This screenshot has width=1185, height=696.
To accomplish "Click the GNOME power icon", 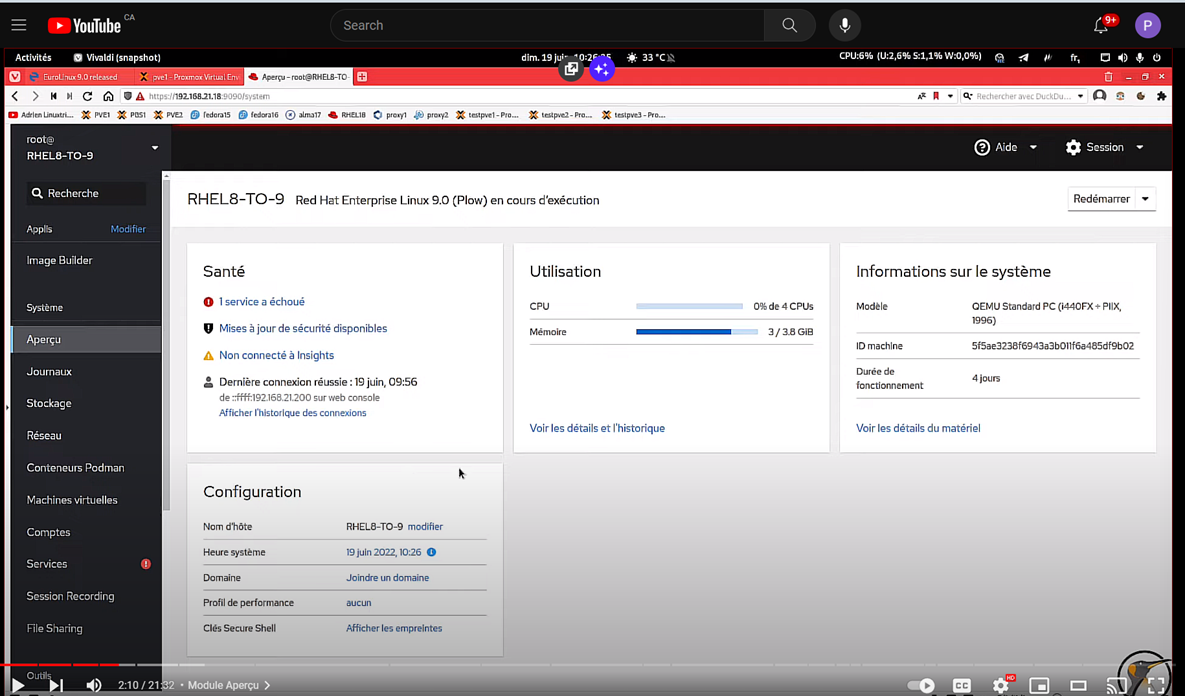I will tap(1156, 57).
